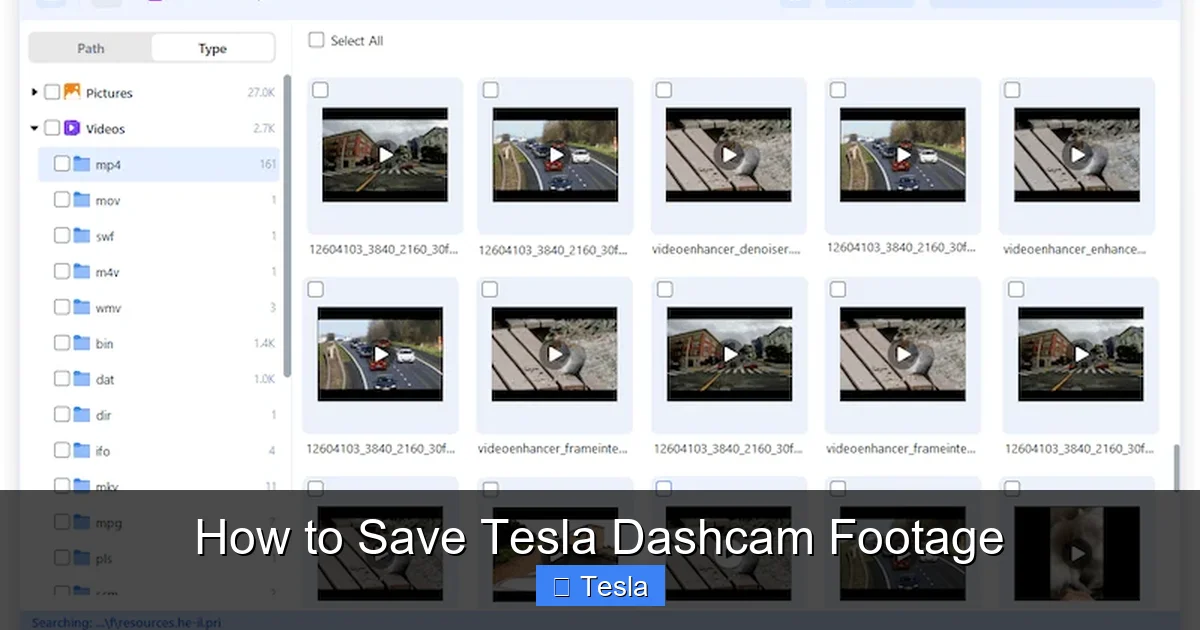Viewport: 1200px width, 630px height.
Task: Play the videoenhancer_enhance video preview
Action: (x=1077, y=155)
